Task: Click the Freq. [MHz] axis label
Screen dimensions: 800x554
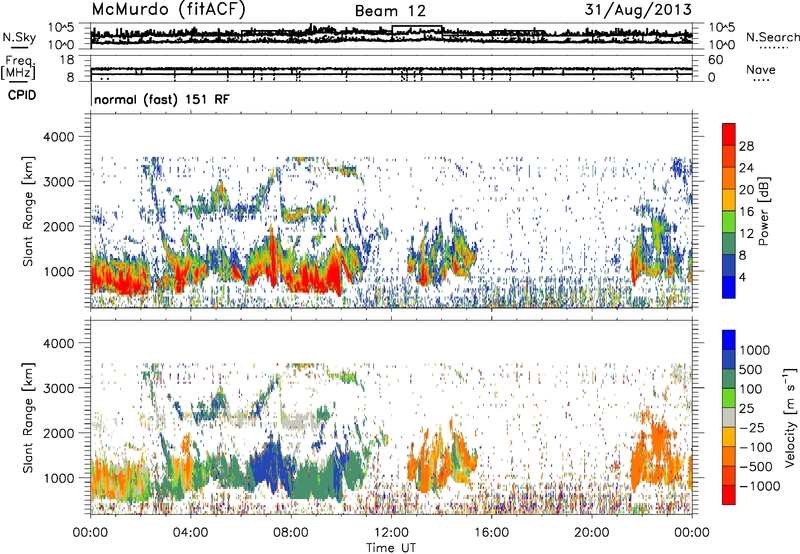Action: 19,68
